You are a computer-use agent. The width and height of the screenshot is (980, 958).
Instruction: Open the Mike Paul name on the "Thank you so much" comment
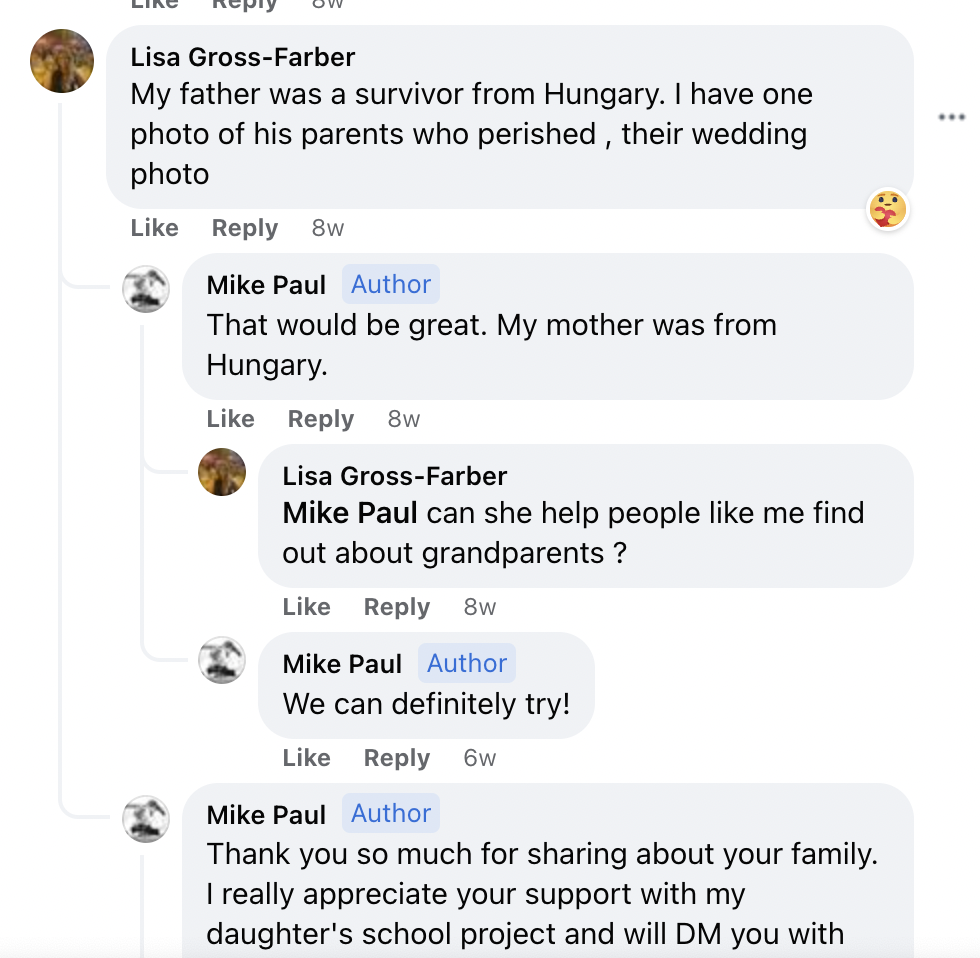coord(266,815)
